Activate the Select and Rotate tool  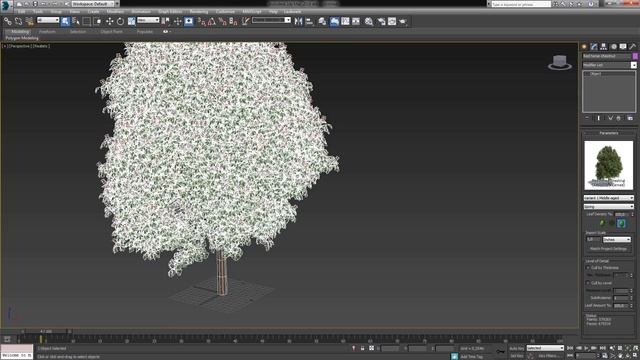click(120, 21)
